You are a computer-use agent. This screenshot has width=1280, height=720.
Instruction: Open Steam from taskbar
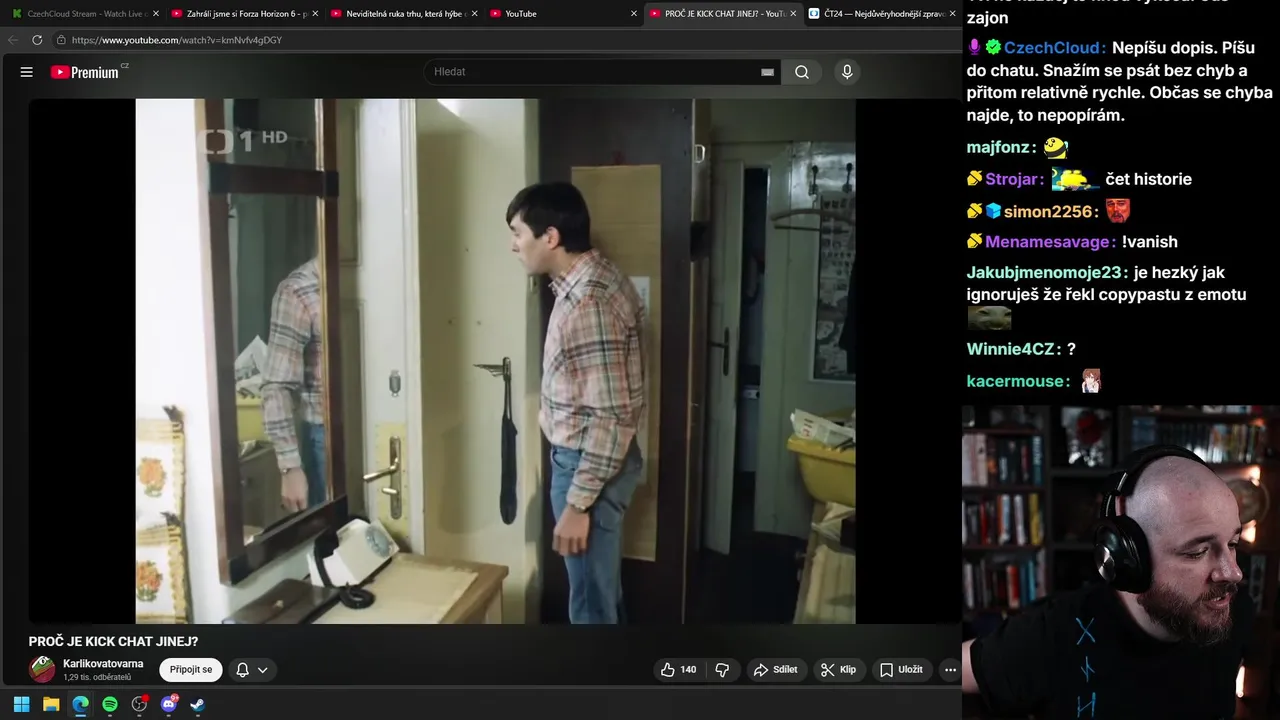198,704
